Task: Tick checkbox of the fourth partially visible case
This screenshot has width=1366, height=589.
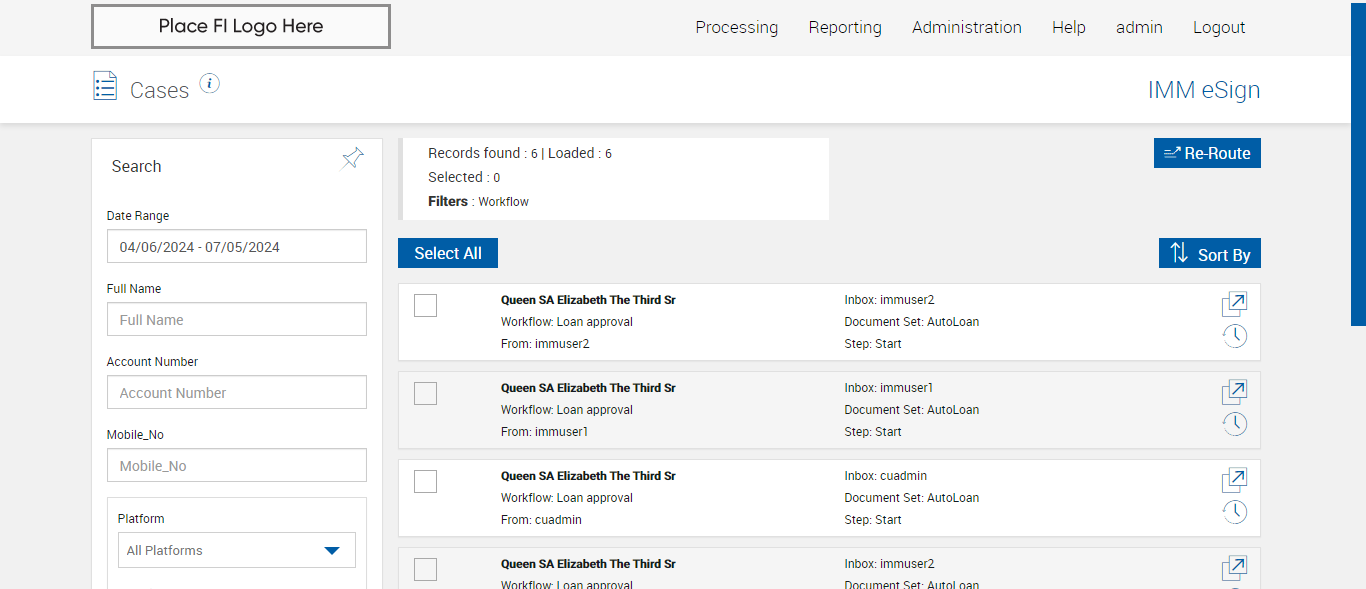Action: (x=425, y=569)
